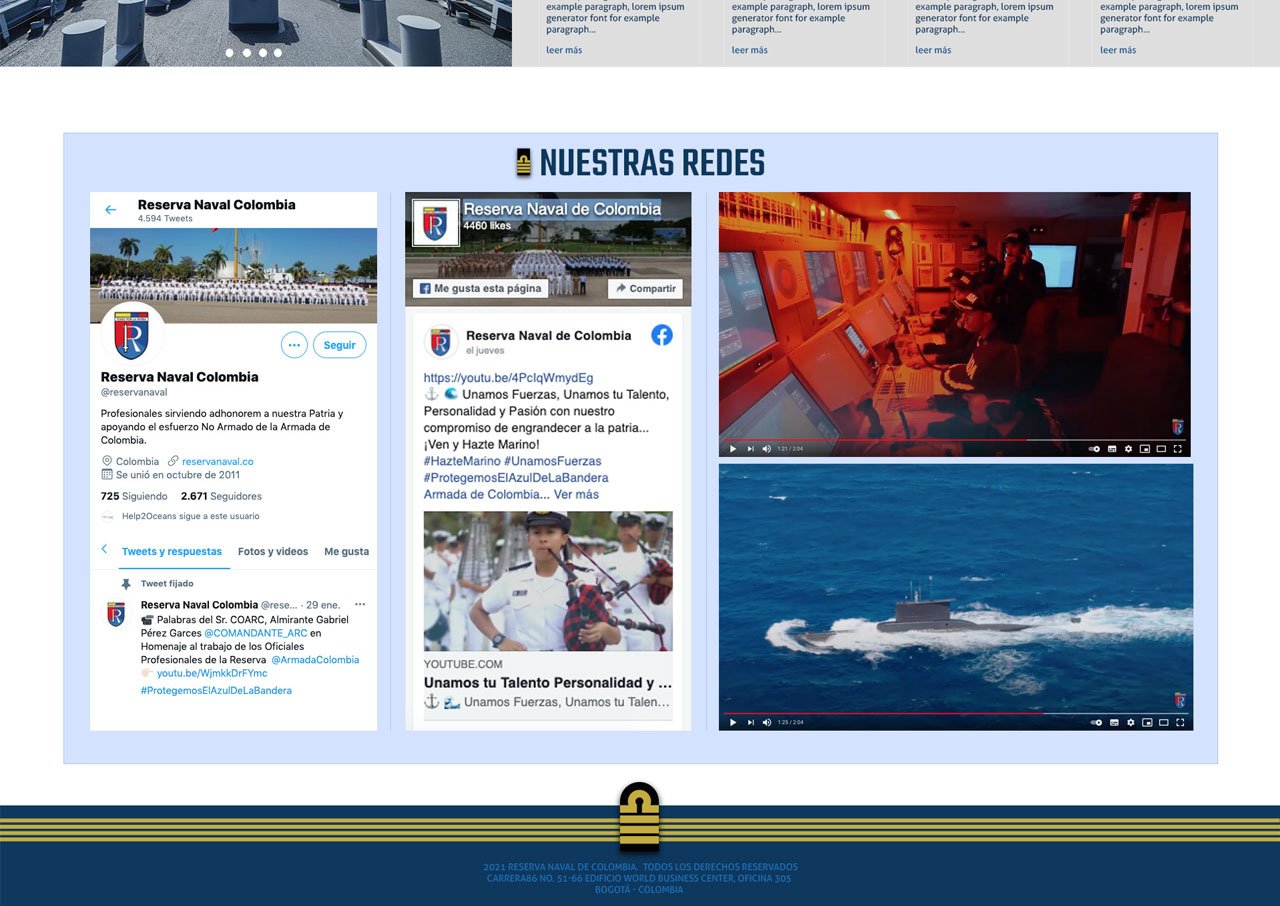Skip to next on the submarine video
Screen dimensions: 1280x906
[x=750, y=722]
